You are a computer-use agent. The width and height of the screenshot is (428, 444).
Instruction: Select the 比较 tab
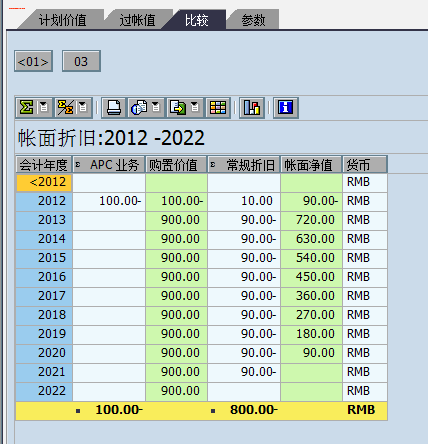coord(197,20)
